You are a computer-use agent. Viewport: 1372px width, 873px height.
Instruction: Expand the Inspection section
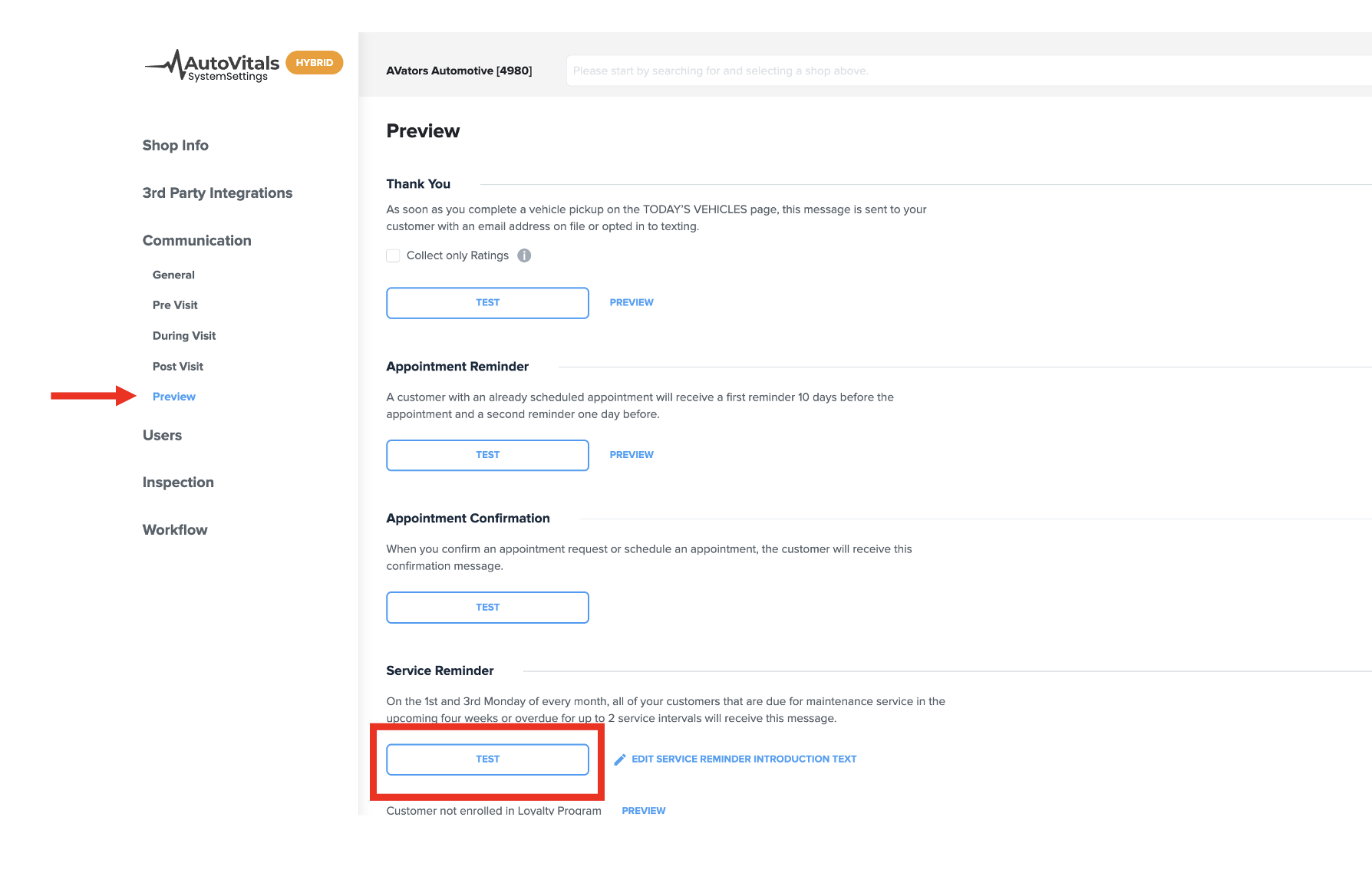pos(178,483)
